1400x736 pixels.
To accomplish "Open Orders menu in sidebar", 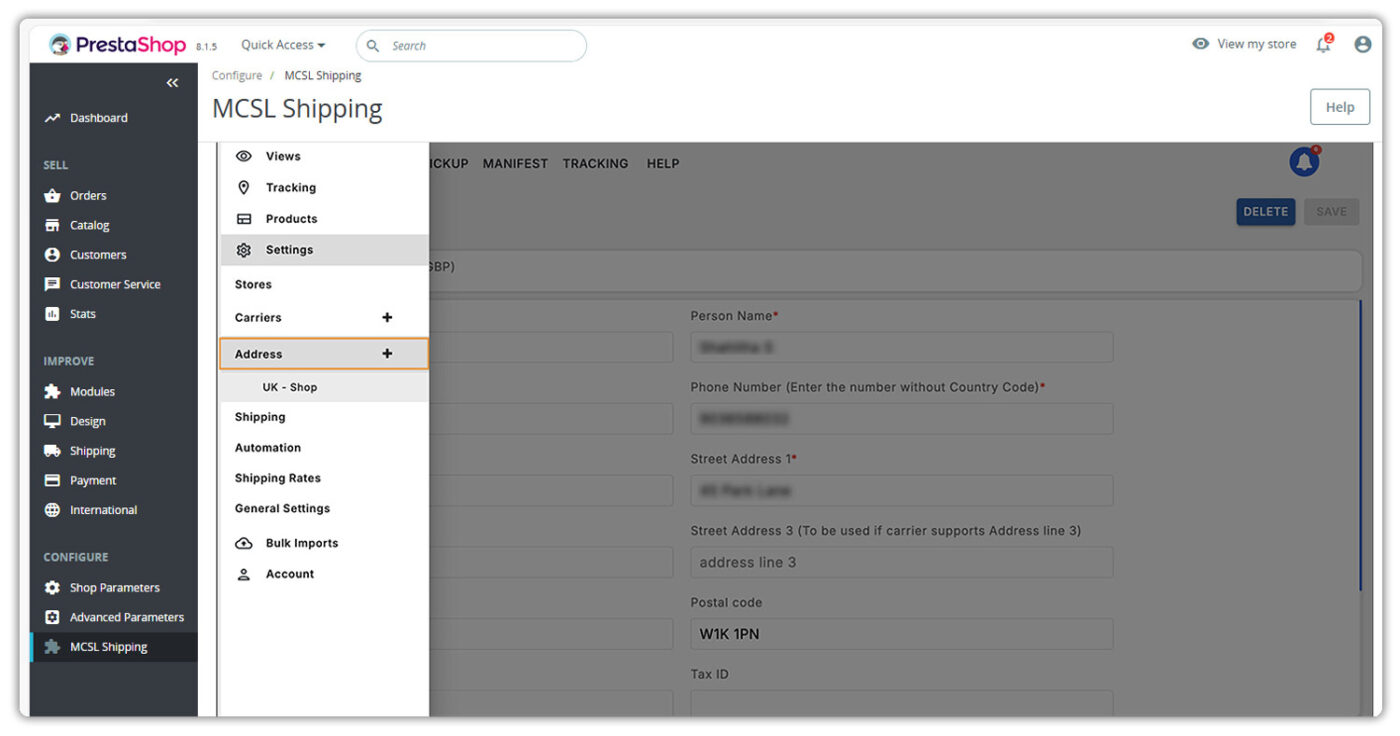I will [88, 196].
